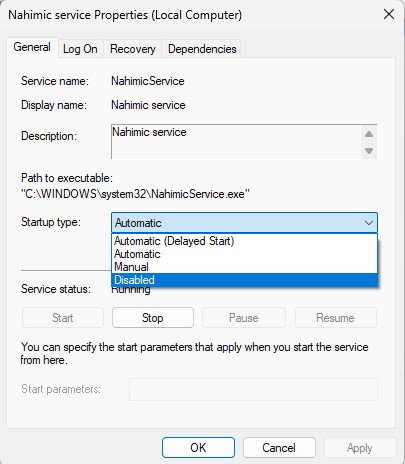Click the Pause service button
The height and width of the screenshot is (464, 405).
click(x=244, y=318)
